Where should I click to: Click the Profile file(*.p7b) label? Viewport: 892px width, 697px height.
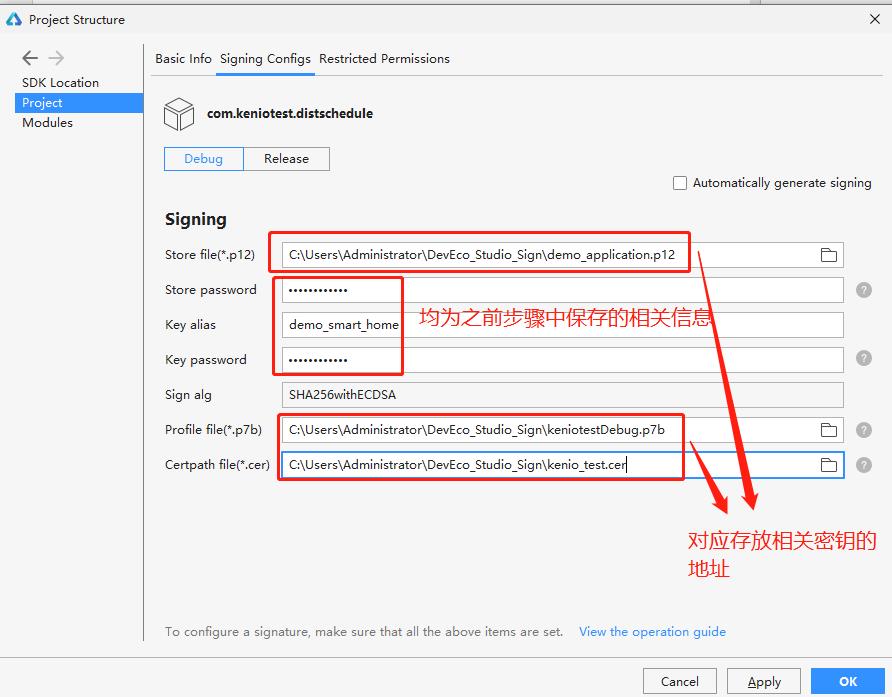213,430
